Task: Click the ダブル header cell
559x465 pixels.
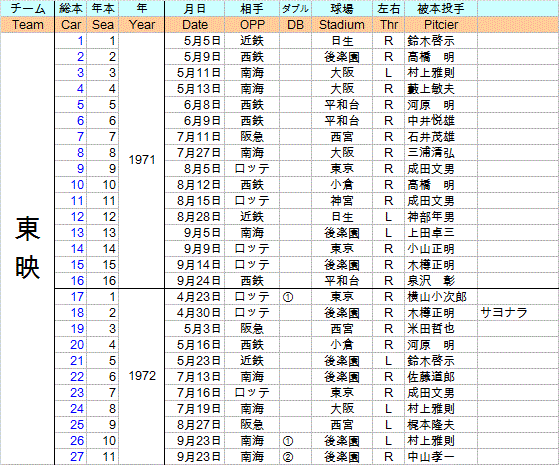Action: [x=295, y=9]
